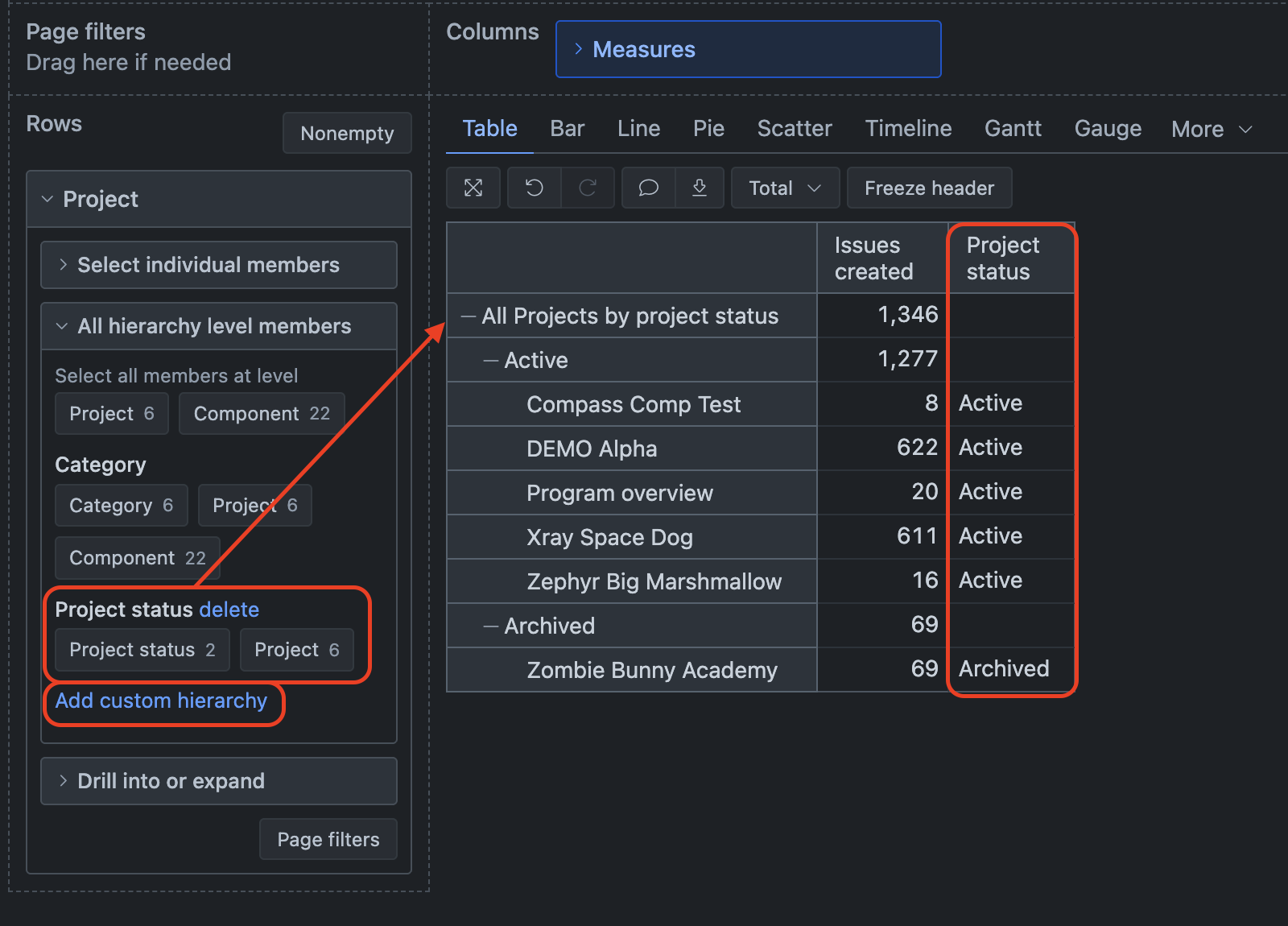This screenshot has height=926, width=1288.
Task: Switch to the Bar chart tab
Action: pos(567,129)
